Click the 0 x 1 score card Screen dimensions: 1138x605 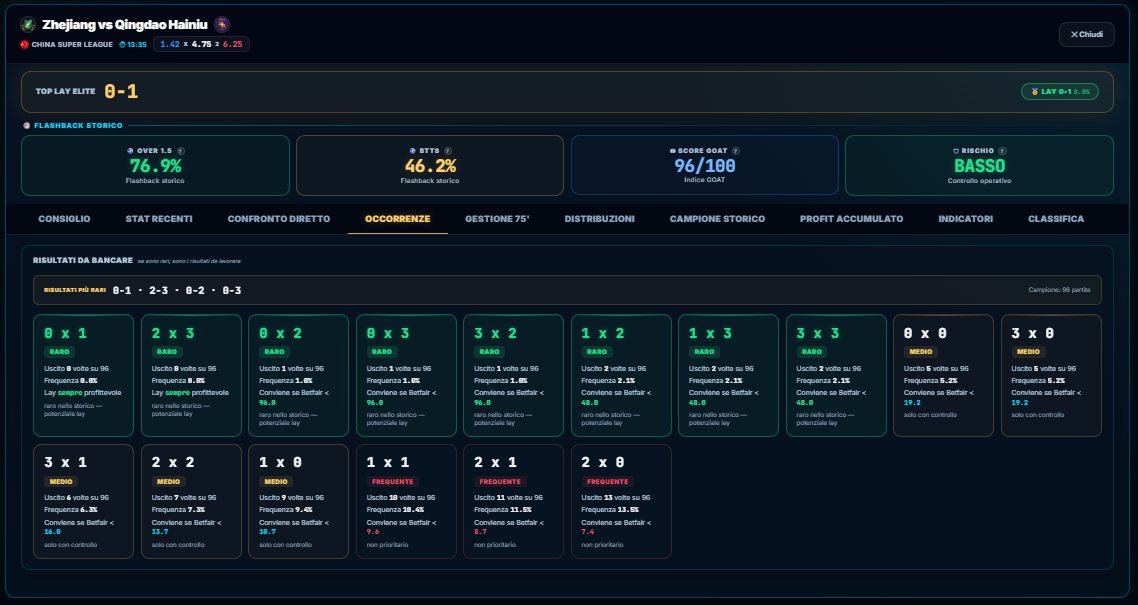pyautogui.click(x=83, y=376)
